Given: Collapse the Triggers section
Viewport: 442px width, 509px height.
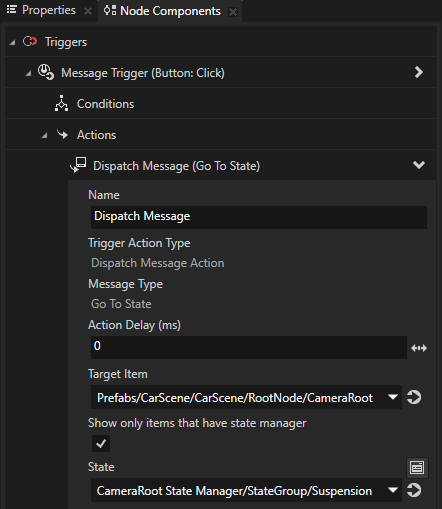Looking at the screenshot, I should click(x=13, y=43).
